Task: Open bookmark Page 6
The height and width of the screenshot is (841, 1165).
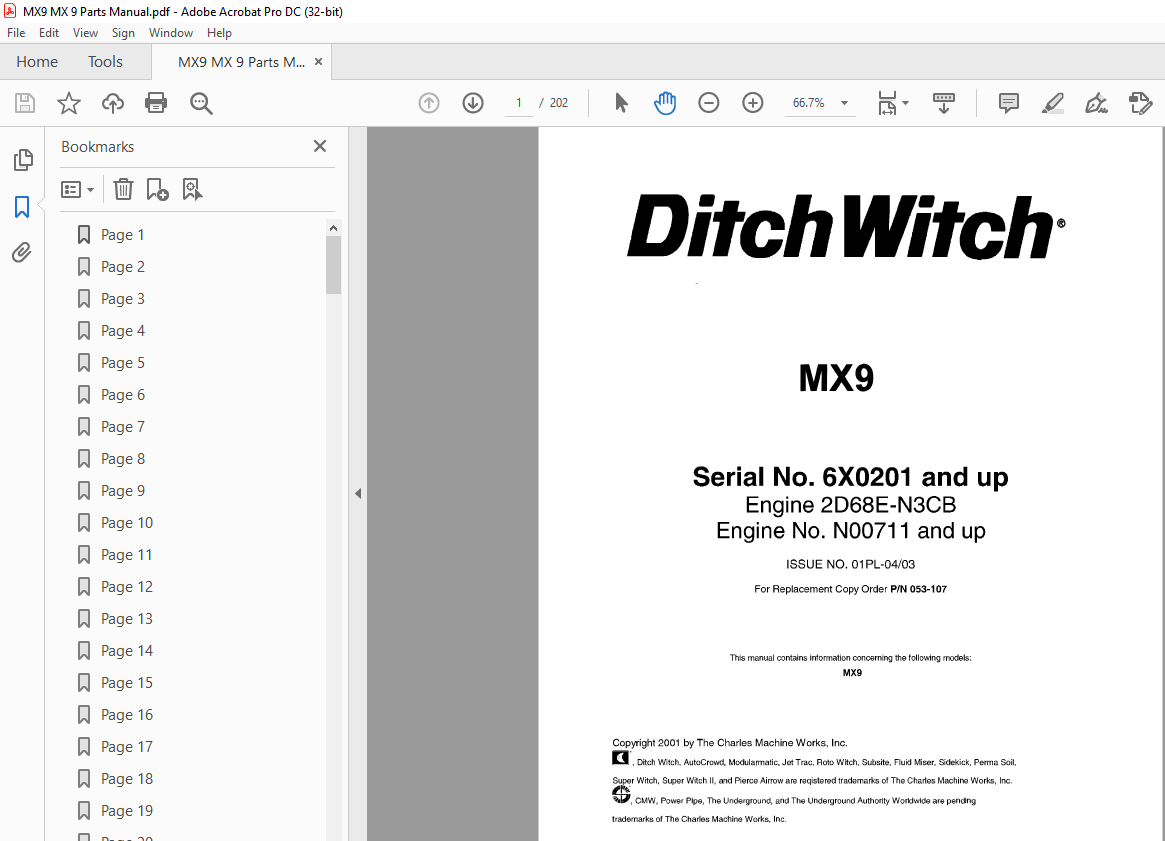Action: tap(123, 394)
